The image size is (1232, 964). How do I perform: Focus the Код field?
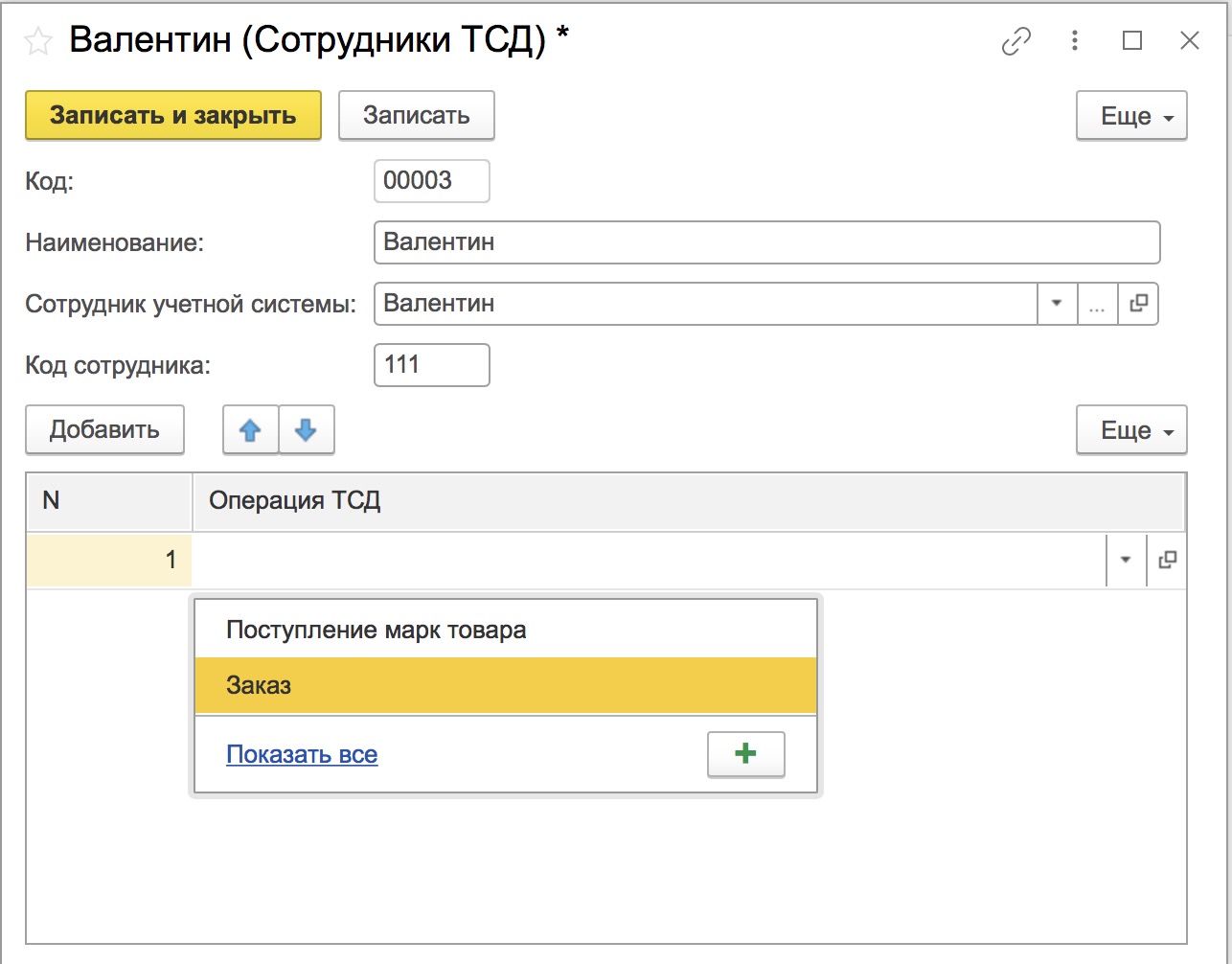point(432,181)
